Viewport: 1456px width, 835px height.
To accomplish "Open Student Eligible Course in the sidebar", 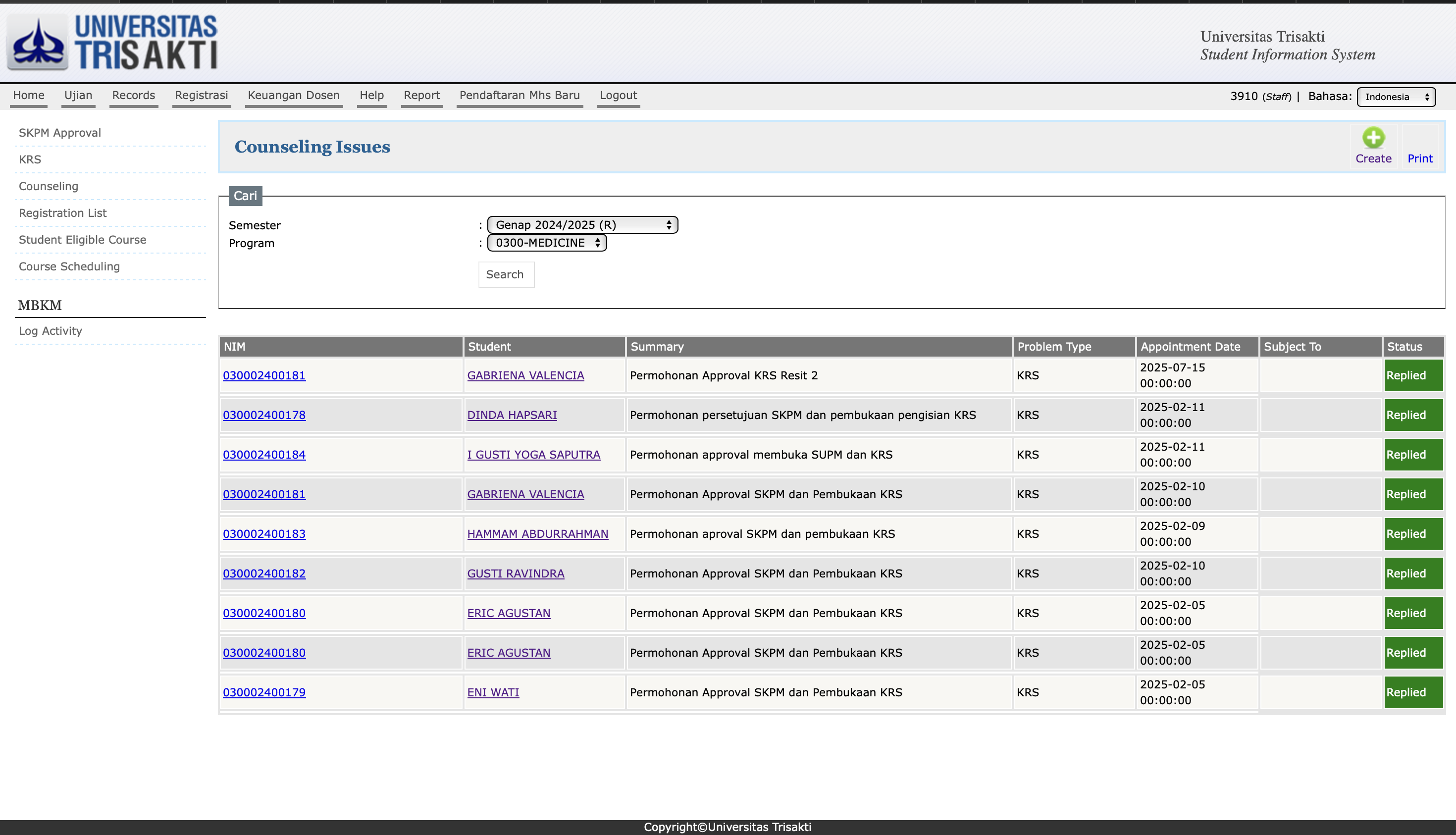I will tap(83, 240).
